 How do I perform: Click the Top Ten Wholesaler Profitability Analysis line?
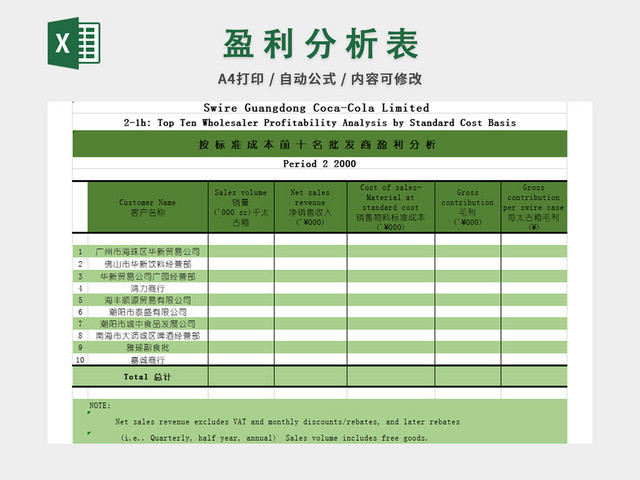click(x=320, y=122)
